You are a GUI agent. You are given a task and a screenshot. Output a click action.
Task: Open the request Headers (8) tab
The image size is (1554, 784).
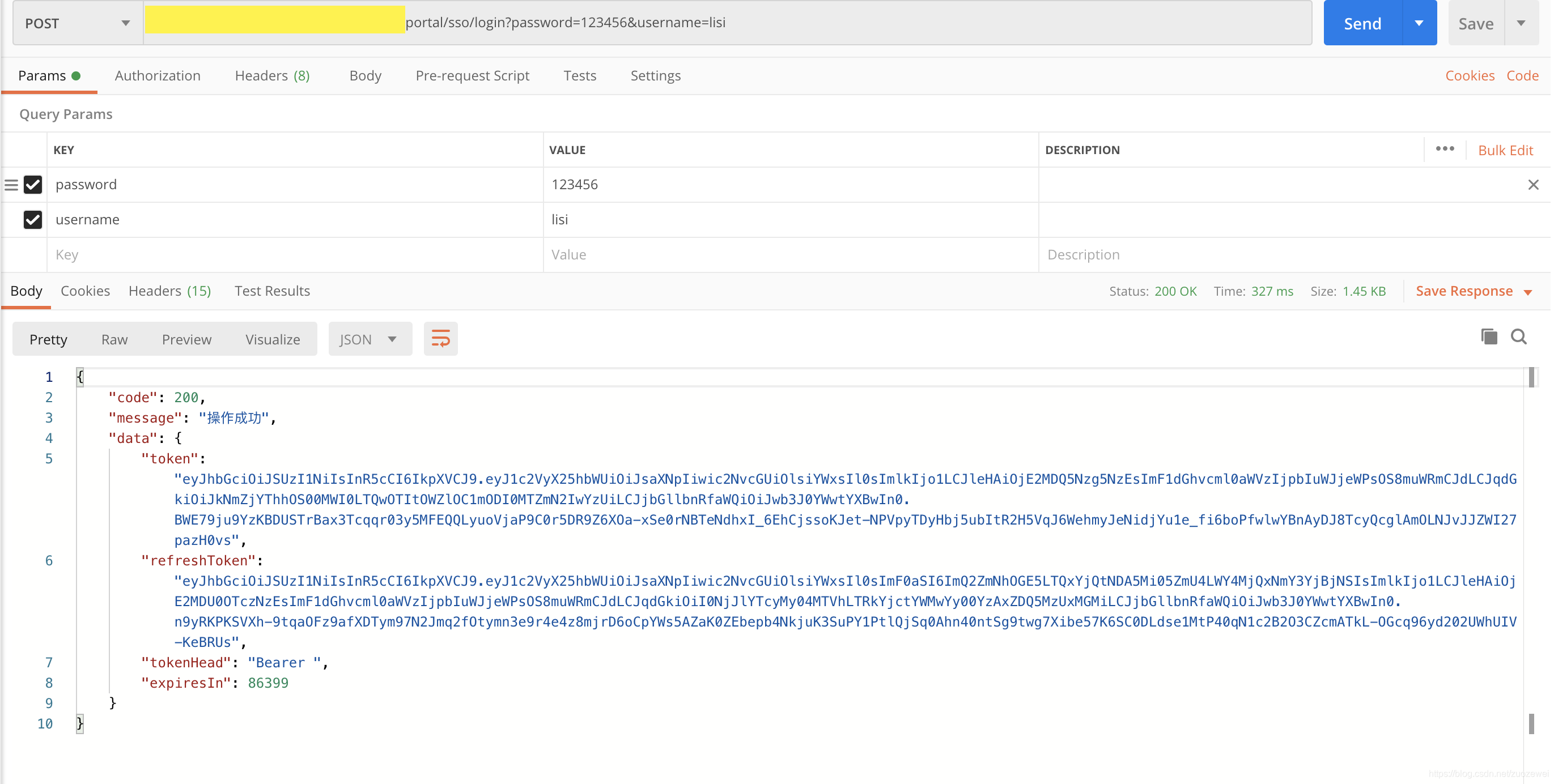pyautogui.click(x=272, y=75)
